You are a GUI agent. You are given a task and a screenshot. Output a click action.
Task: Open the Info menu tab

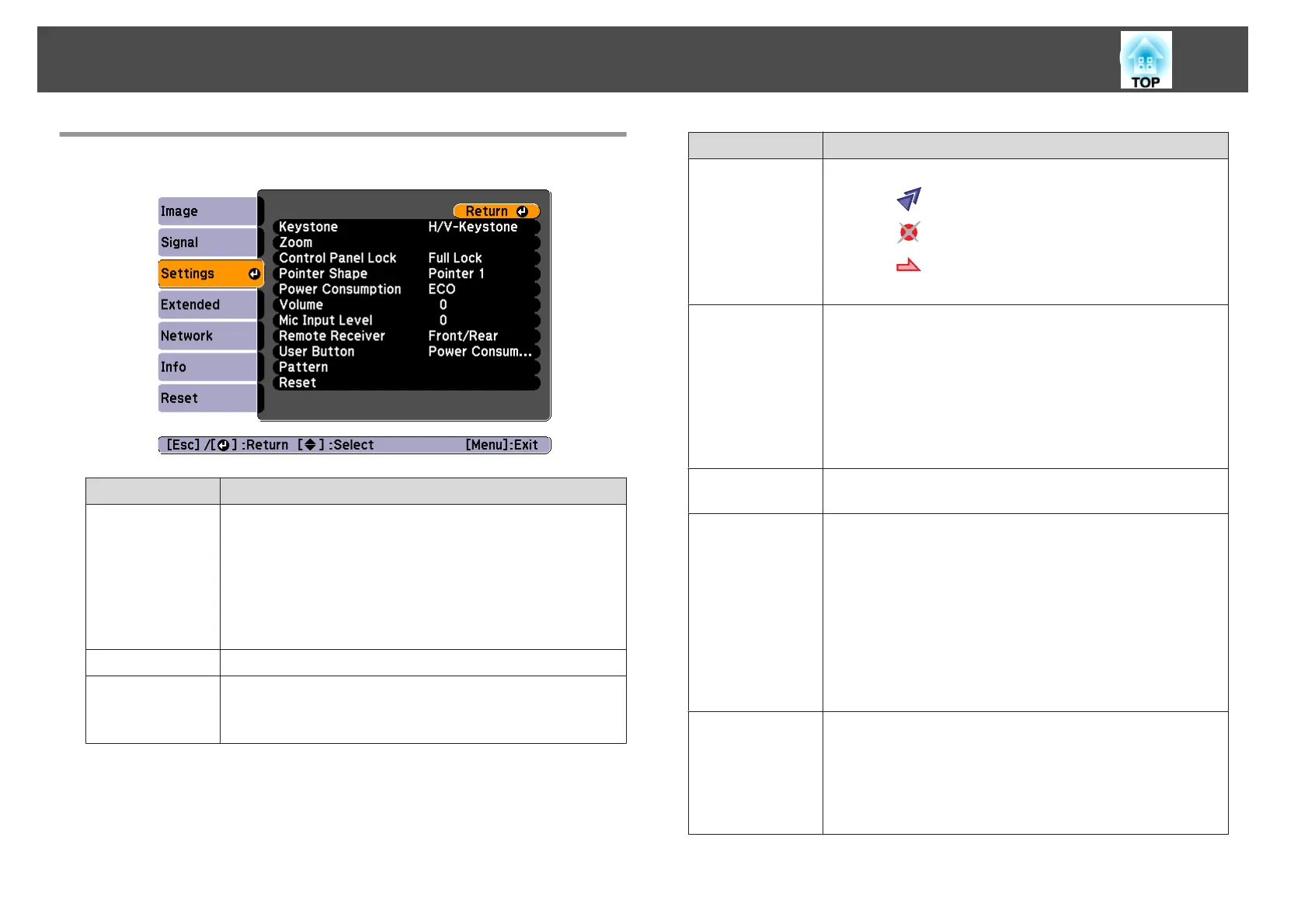[207, 366]
